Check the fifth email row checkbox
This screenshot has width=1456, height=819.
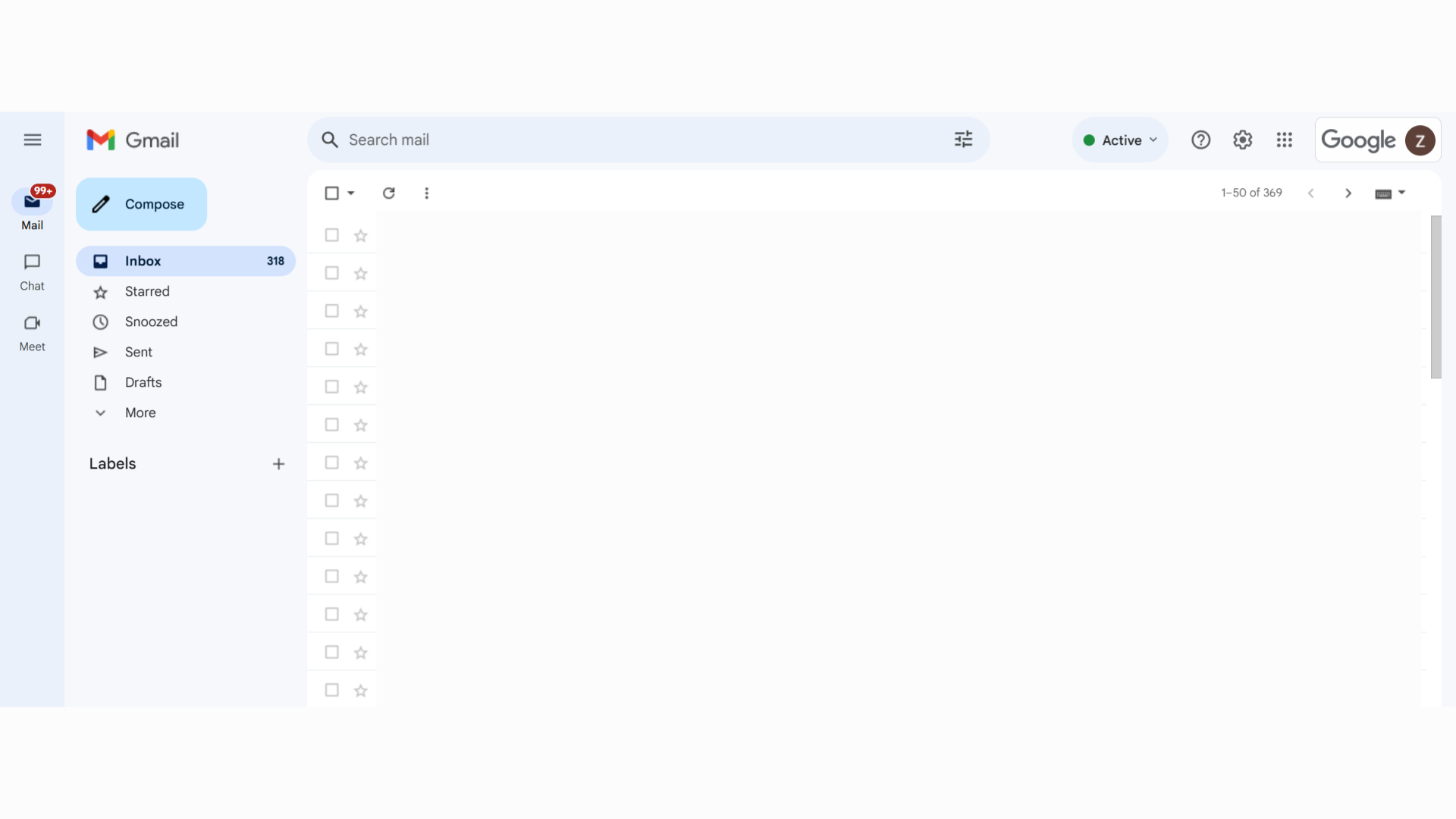(x=331, y=387)
